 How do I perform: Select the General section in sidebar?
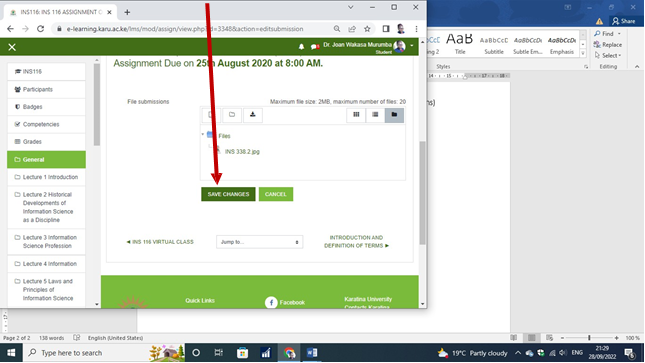click(46, 160)
